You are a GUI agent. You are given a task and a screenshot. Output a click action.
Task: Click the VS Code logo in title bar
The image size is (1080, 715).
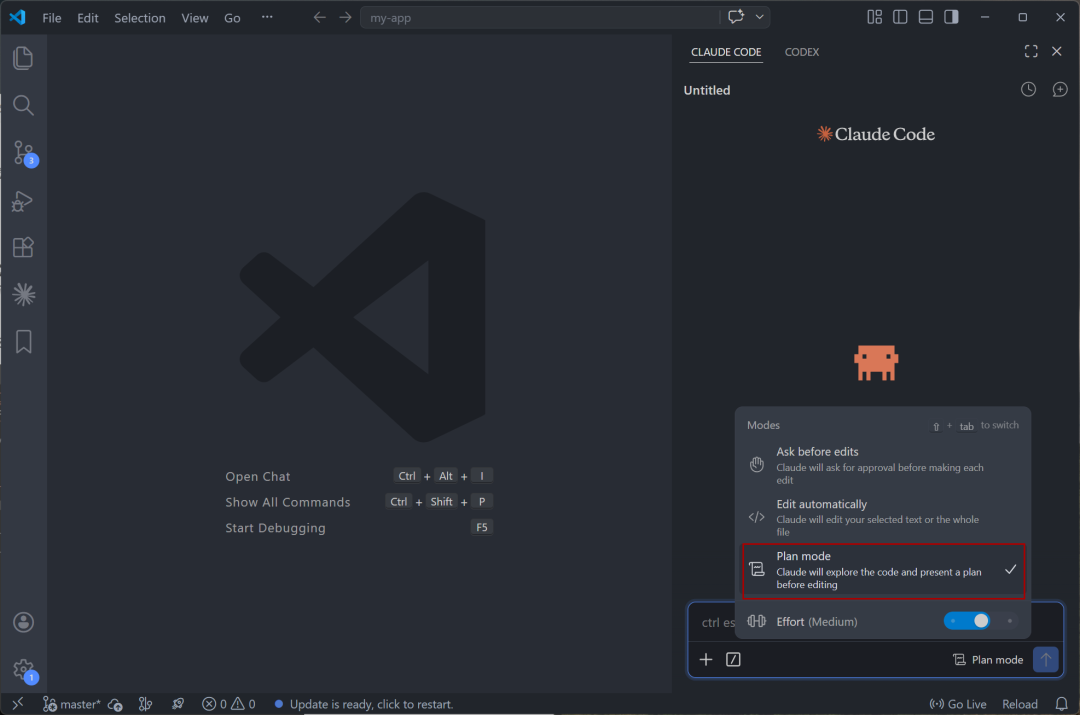tap(17, 17)
